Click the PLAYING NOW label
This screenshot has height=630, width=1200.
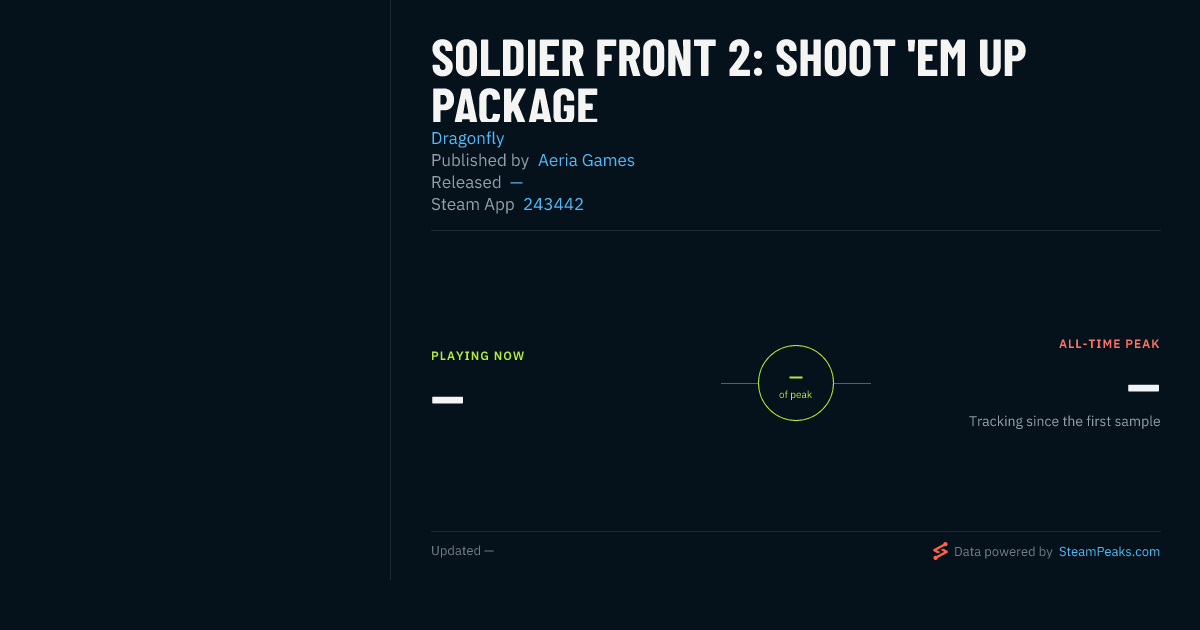coord(478,356)
